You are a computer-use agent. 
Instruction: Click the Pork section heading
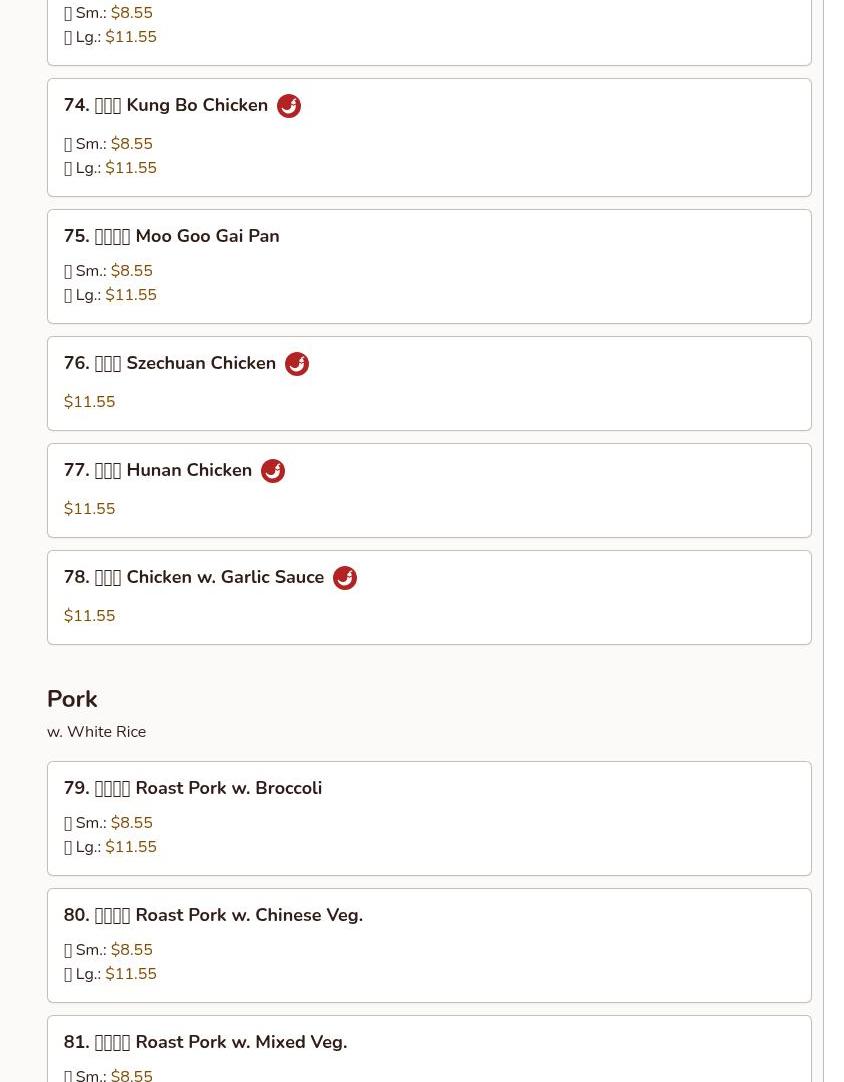click(x=72, y=699)
